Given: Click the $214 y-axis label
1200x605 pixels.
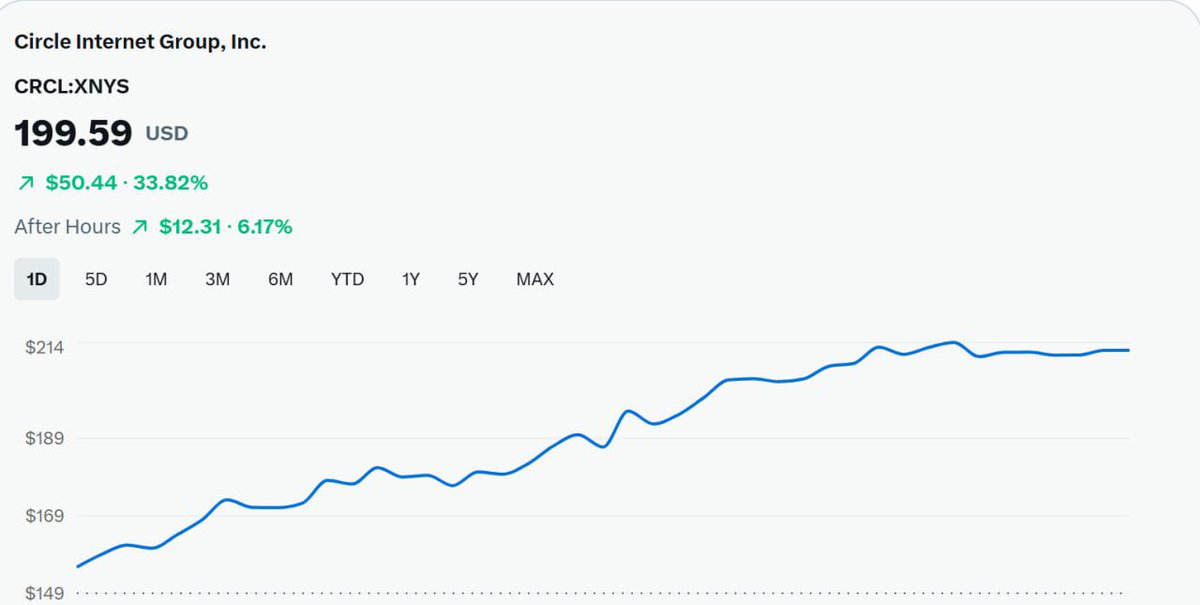Looking at the screenshot, I should coord(45,347).
